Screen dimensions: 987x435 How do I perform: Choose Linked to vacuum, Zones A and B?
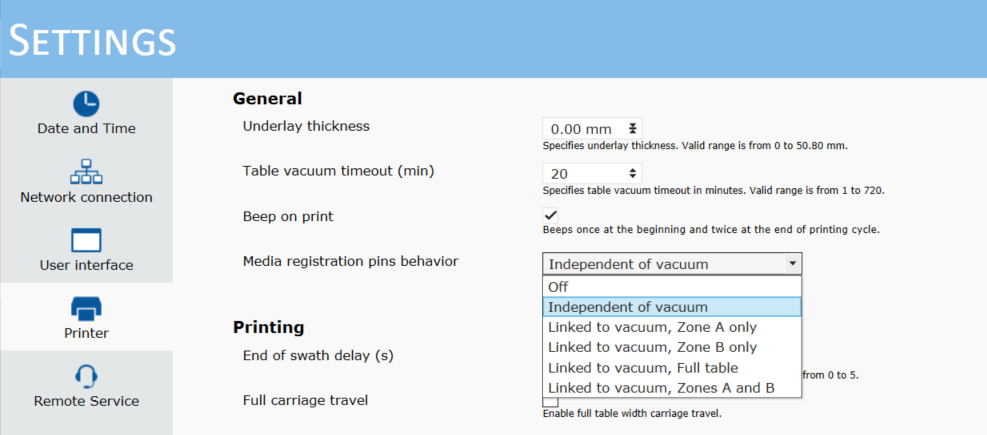(x=672, y=388)
